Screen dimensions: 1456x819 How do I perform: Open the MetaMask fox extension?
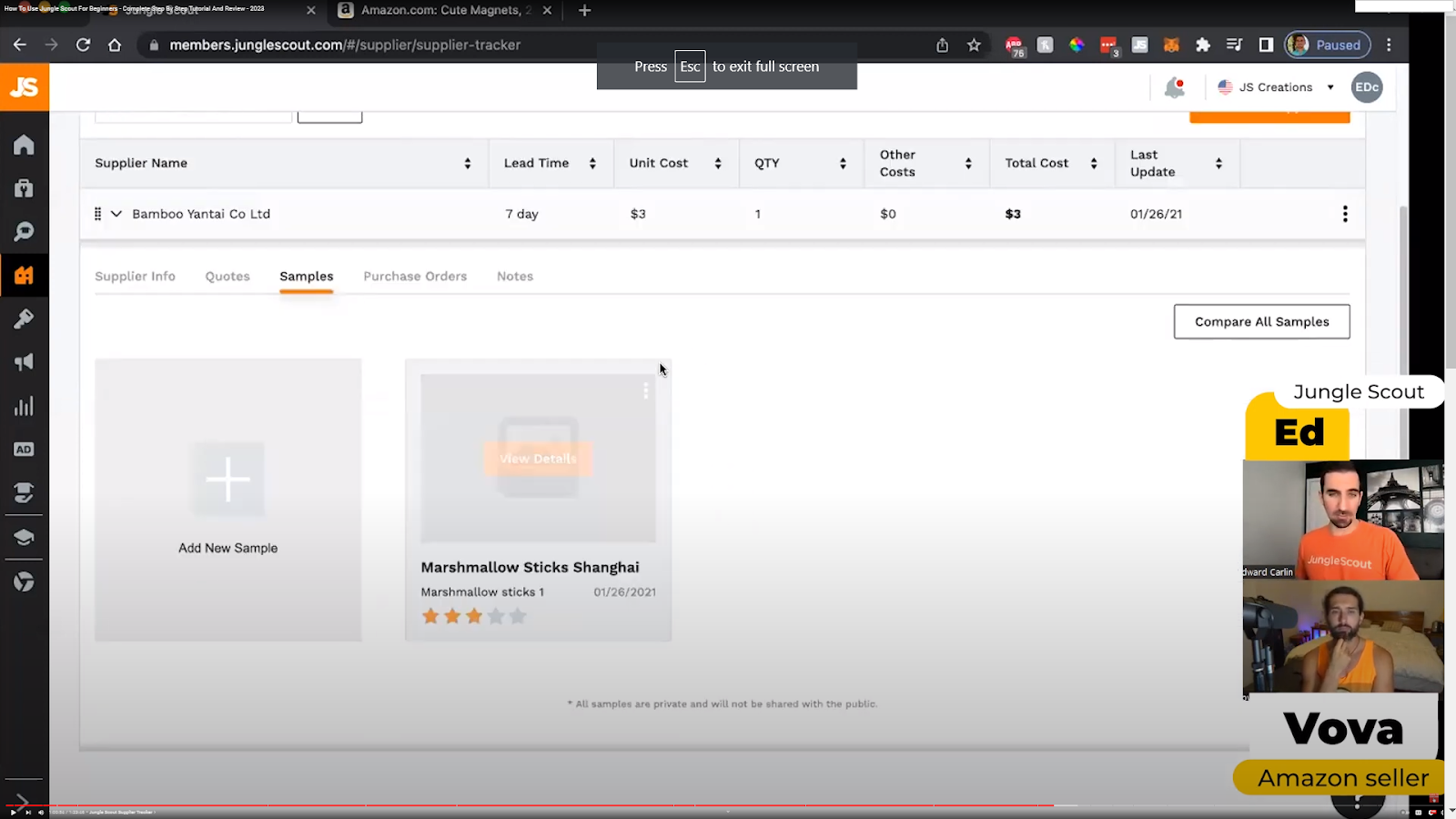tap(1171, 45)
